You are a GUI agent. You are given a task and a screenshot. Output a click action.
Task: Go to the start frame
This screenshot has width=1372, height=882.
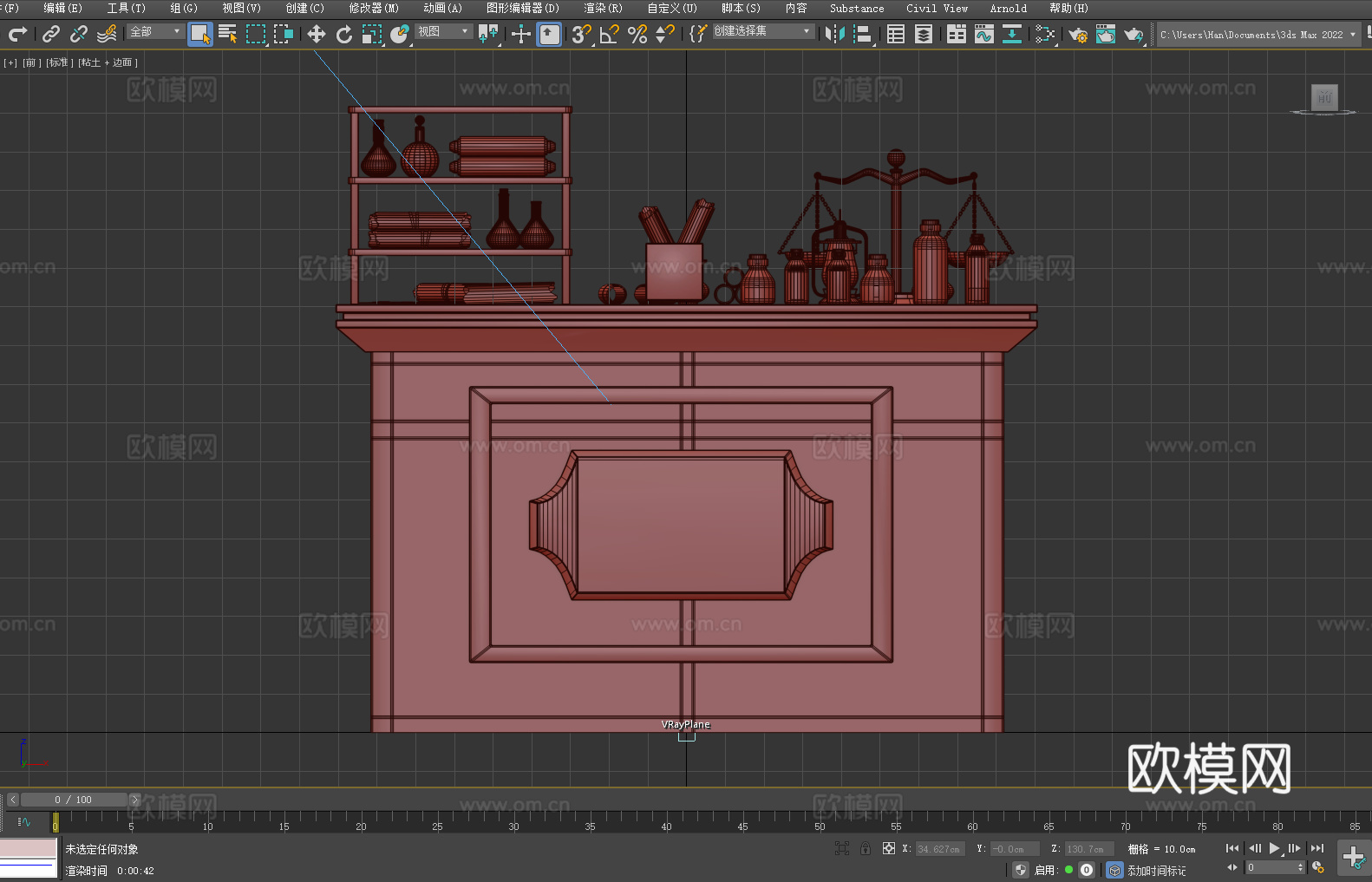click(x=1232, y=848)
